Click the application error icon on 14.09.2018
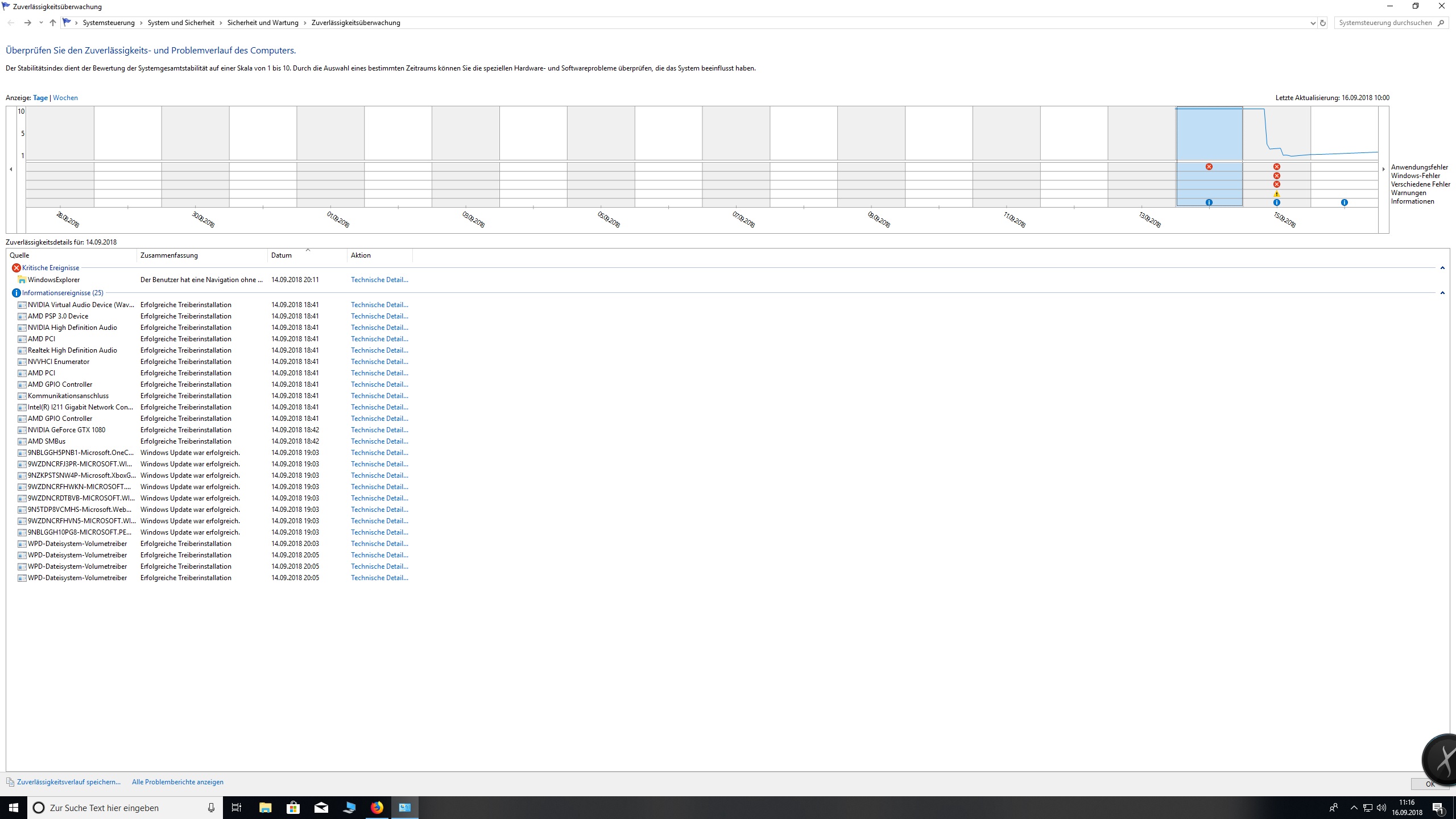 pyautogui.click(x=1209, y=167)
